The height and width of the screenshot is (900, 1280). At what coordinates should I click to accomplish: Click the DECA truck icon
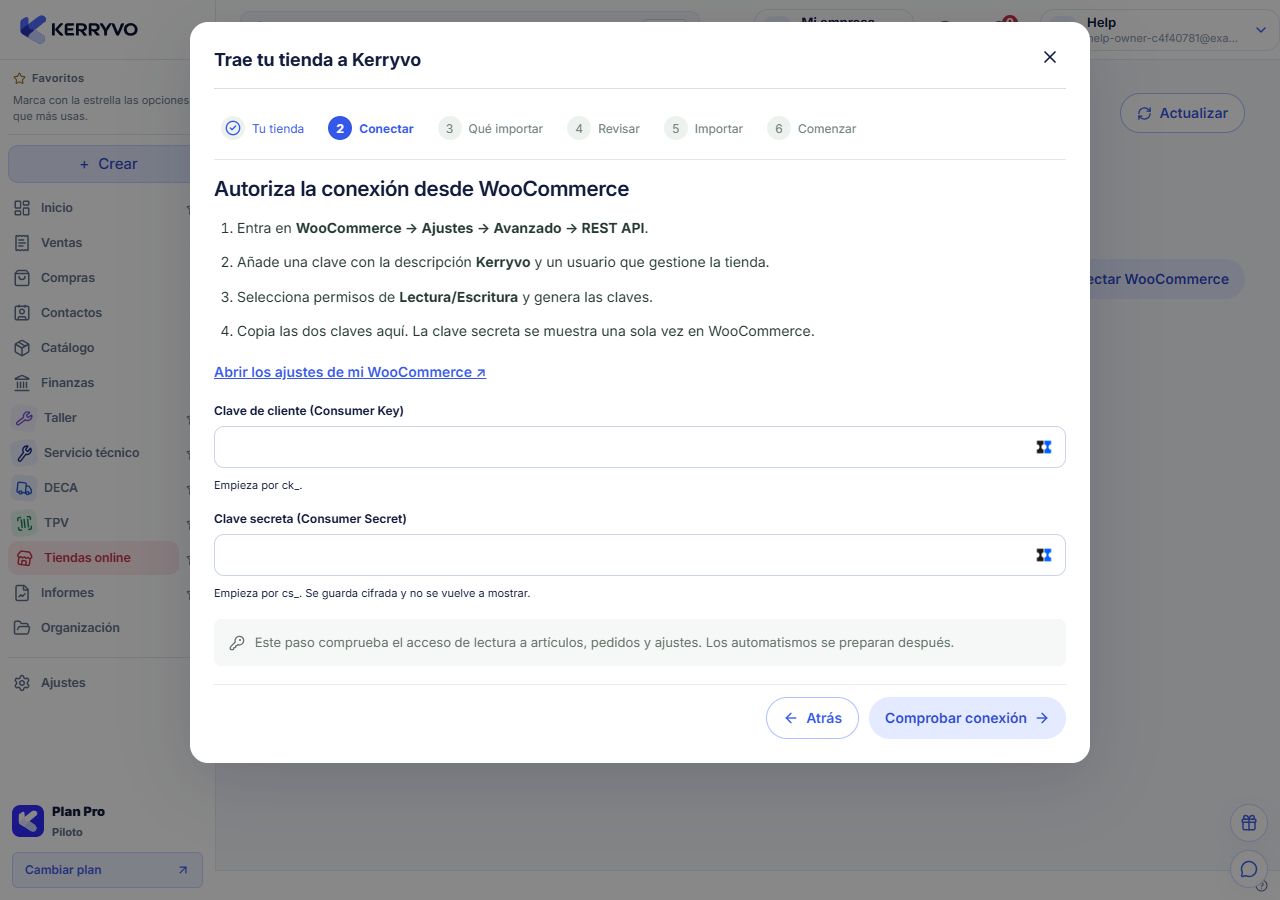coord(24,488)
